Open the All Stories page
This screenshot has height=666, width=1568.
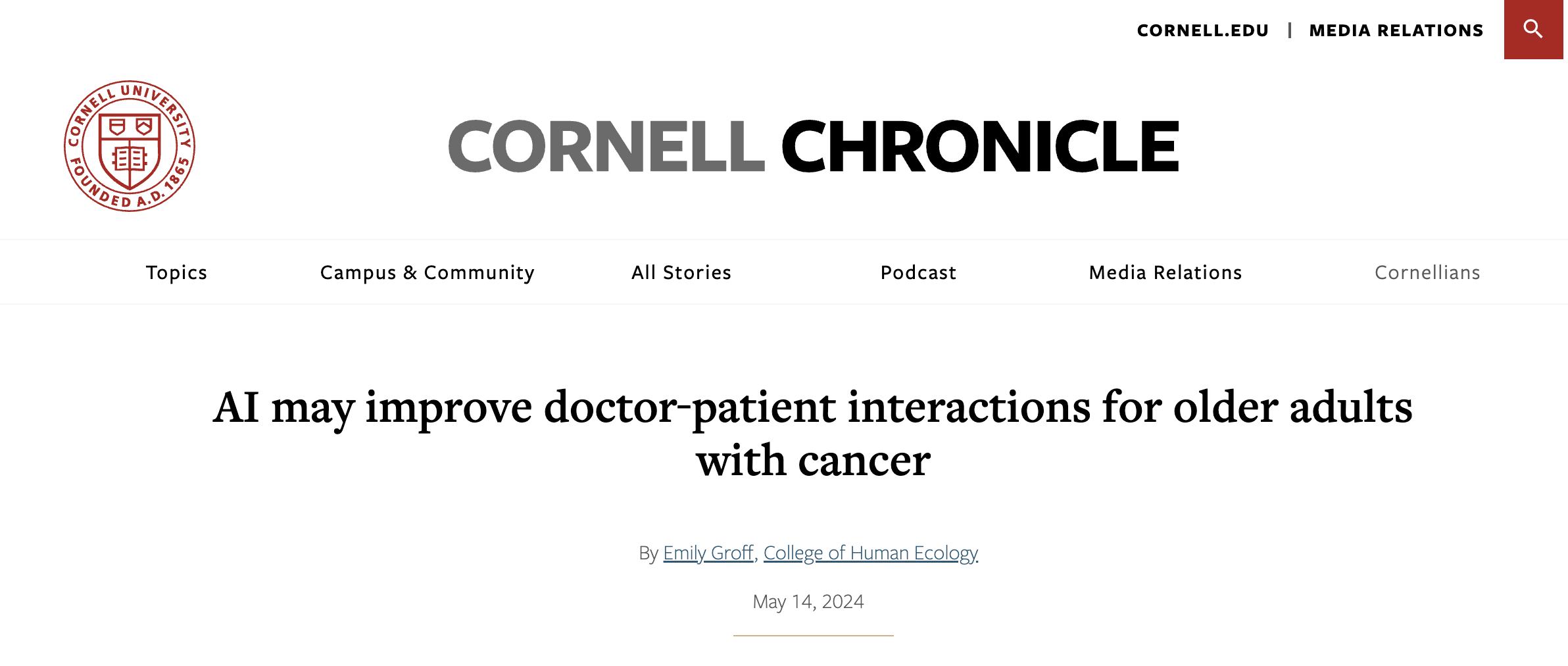pyautogui.click(x=681, y=272)
